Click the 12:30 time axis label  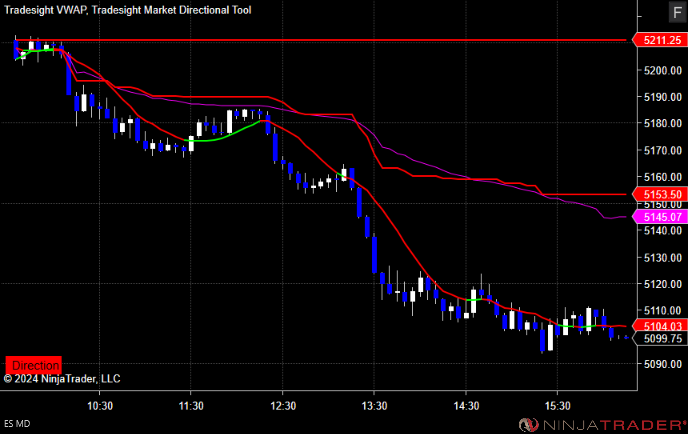[283, 406]
